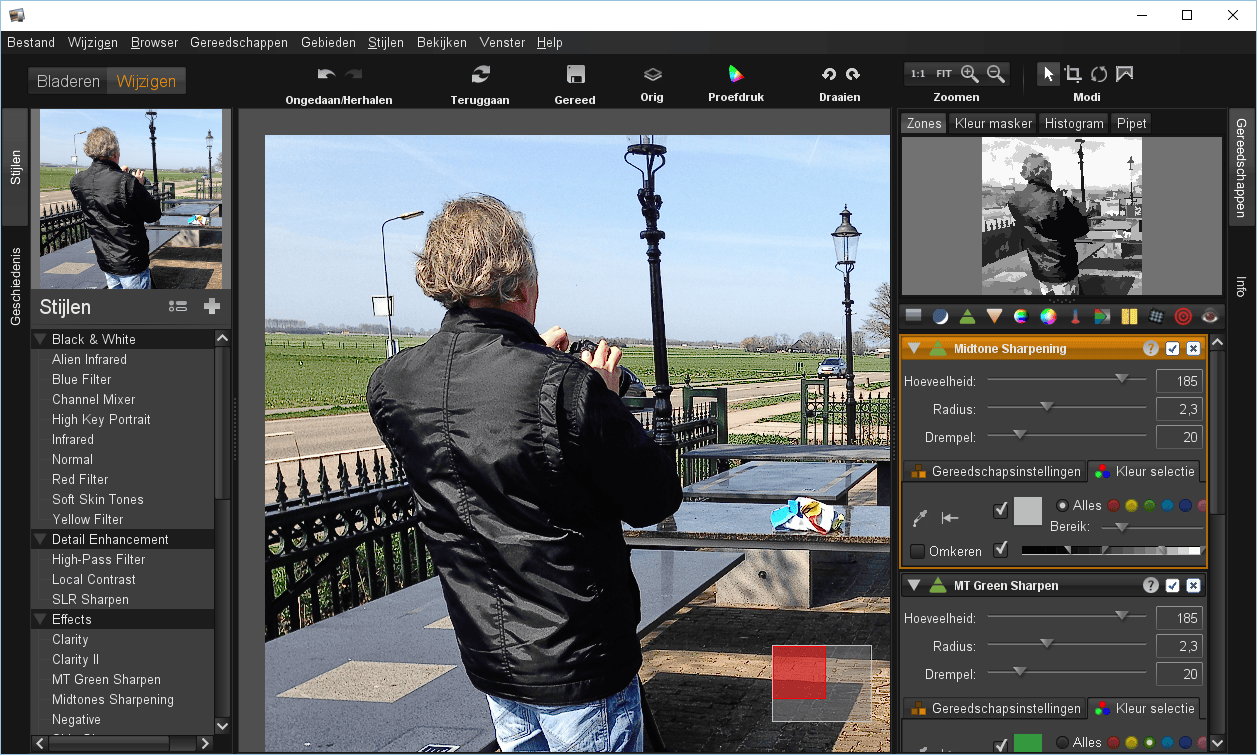Click the zoom in magnifier icon
The height and width of the screenshot is (755, 1257).
pyautogui.click(x=969, y=74)
